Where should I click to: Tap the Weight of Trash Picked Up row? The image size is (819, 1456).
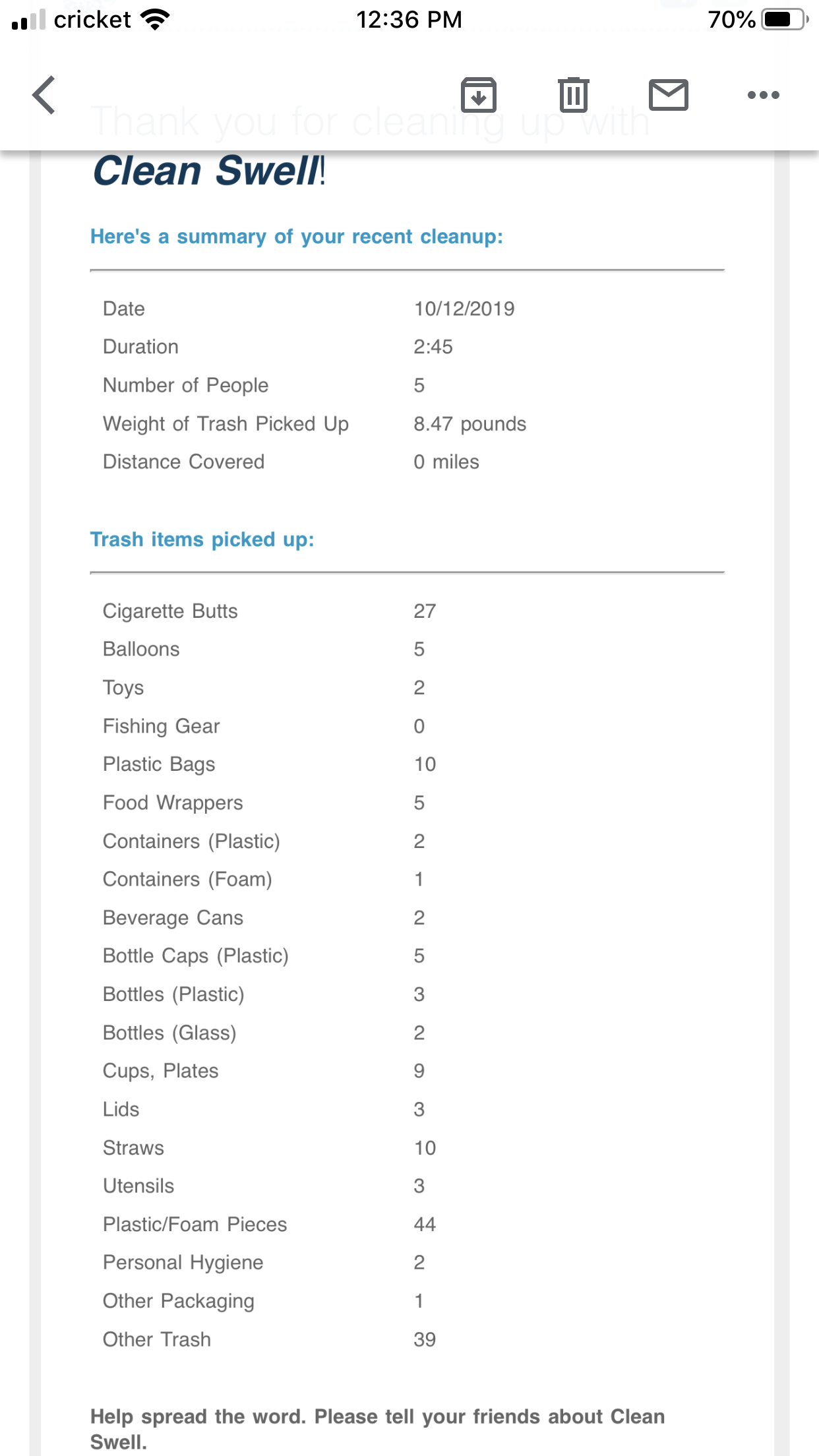[407, 424]
